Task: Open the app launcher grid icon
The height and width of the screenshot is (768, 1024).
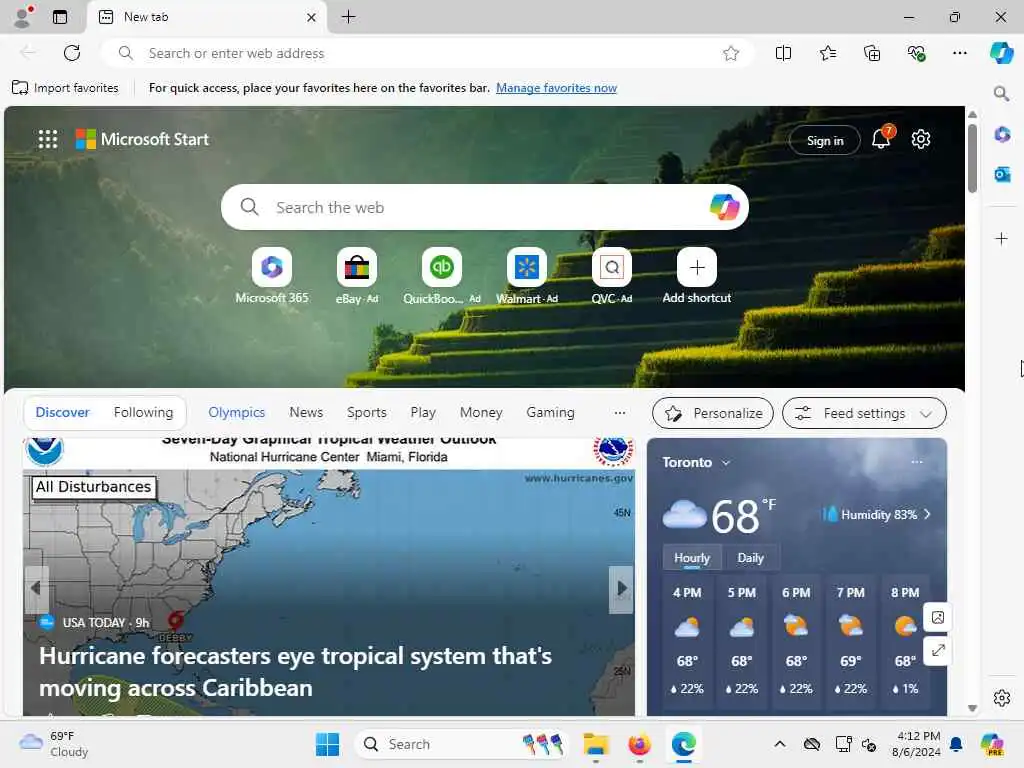Action: (x=48, y=139)
